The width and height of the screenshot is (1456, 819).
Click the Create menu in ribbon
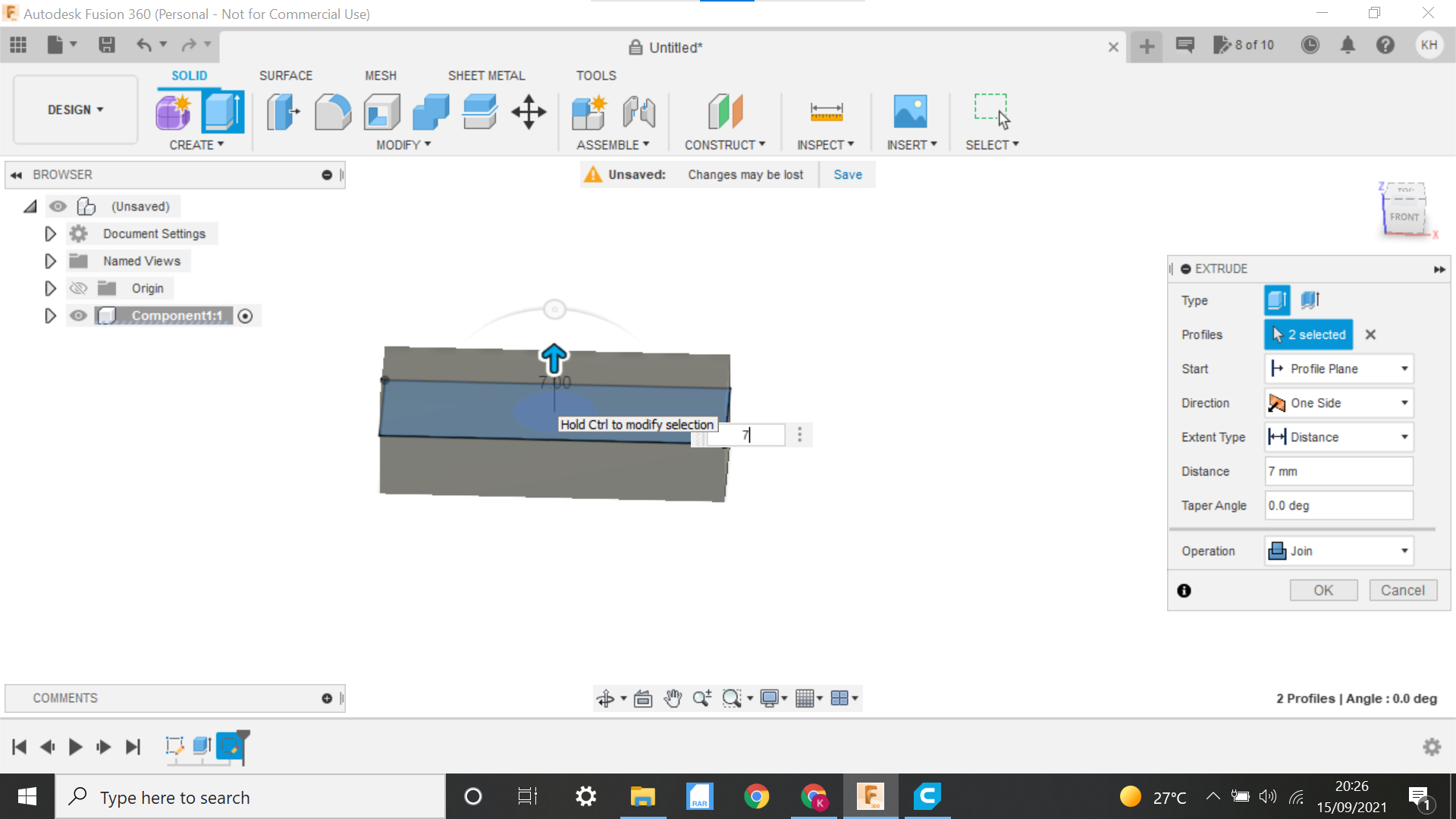tap(197, 145)
